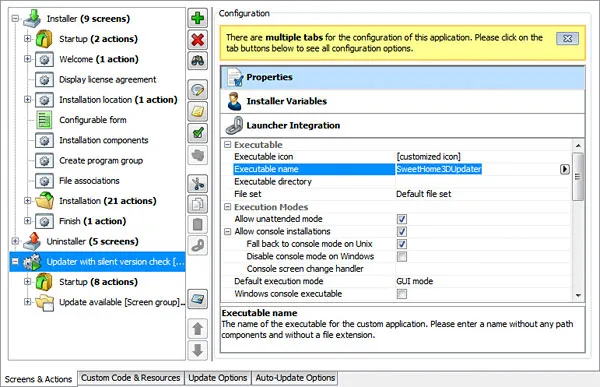Collapse the Updater with silent version check node
The height and width of the screenshot is (387, 600).
(x=15, y=261)
